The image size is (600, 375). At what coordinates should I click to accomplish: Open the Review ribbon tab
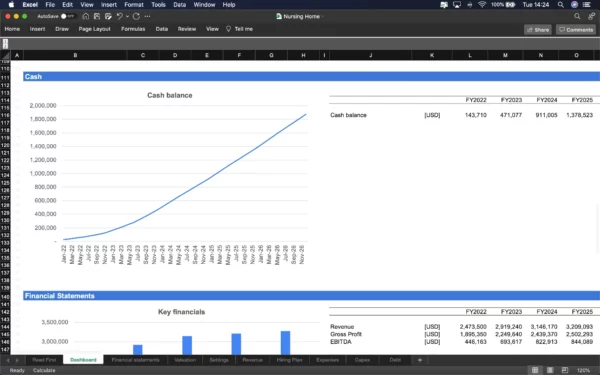[187, 29]
